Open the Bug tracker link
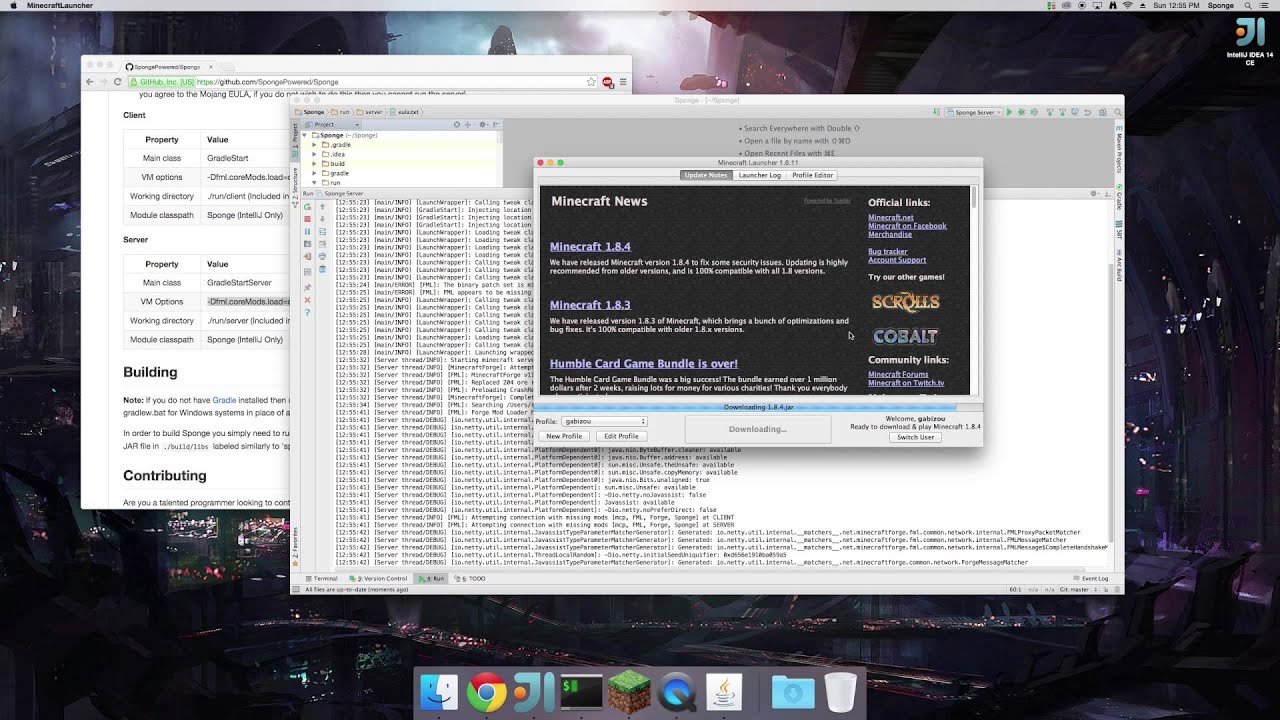Screen dimensions: 1280x720 click(x=888, y=252)
